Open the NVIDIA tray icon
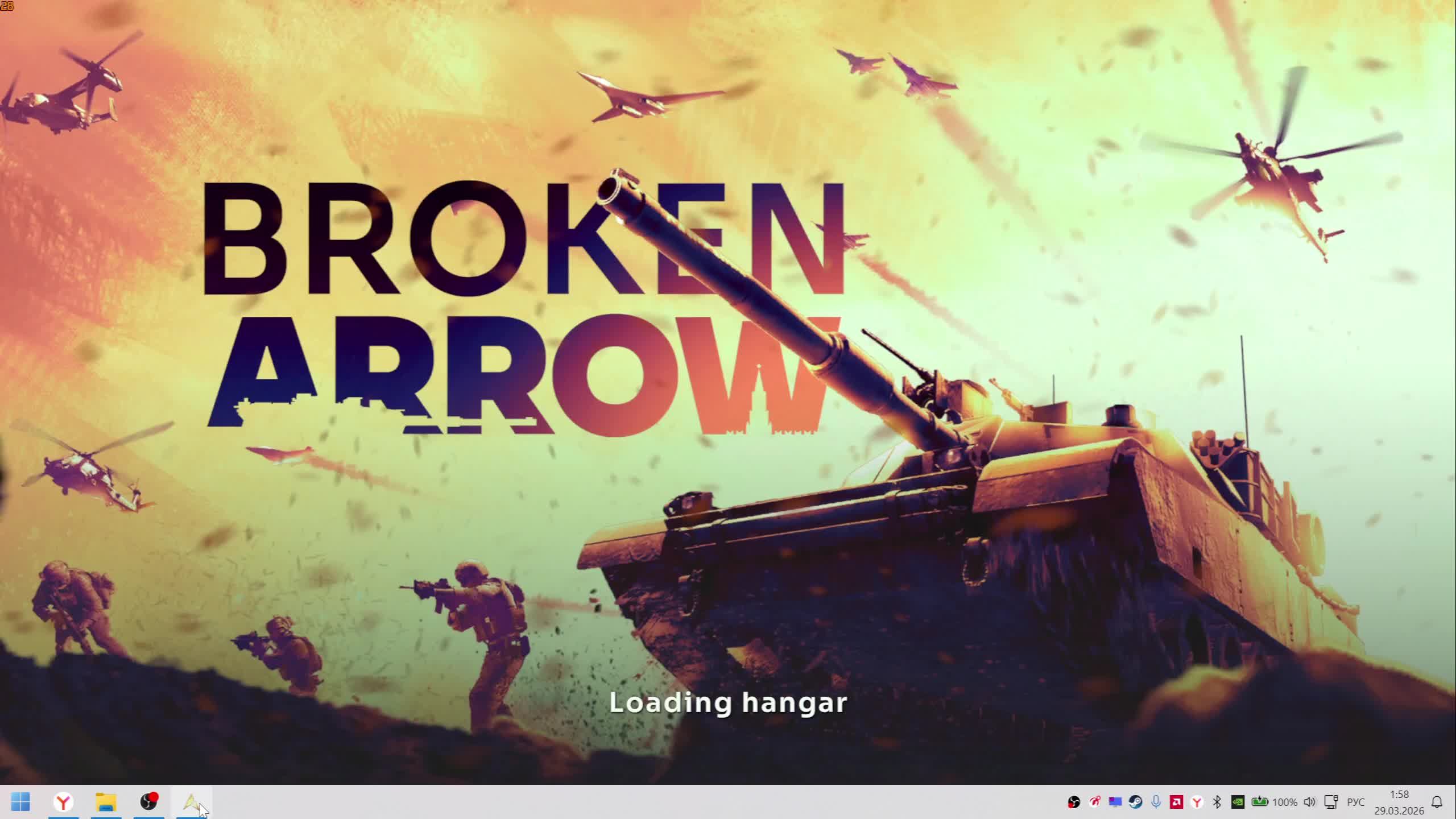The height and width of the screenshot is (819, 1456). tap(1238, 802)
